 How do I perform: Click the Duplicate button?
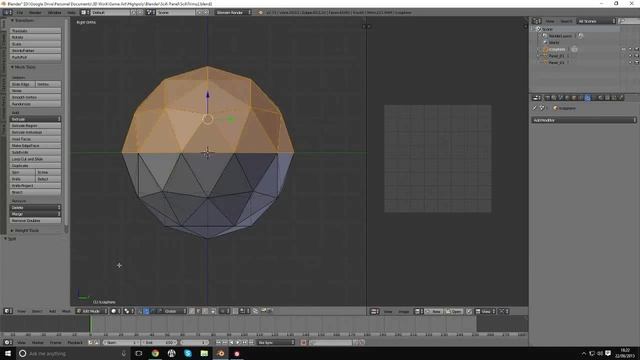tap(36, 166)
